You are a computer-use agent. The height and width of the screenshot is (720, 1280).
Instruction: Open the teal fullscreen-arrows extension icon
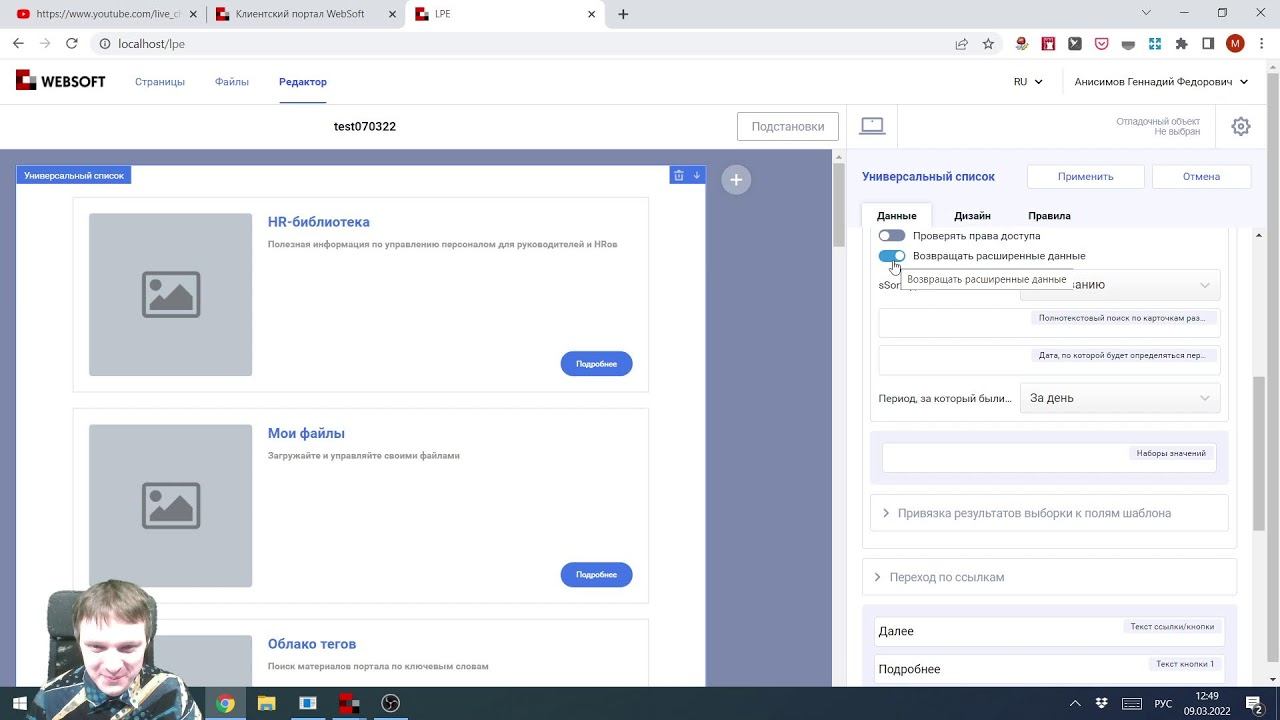pyautogui.click(x=1155, y=43)
